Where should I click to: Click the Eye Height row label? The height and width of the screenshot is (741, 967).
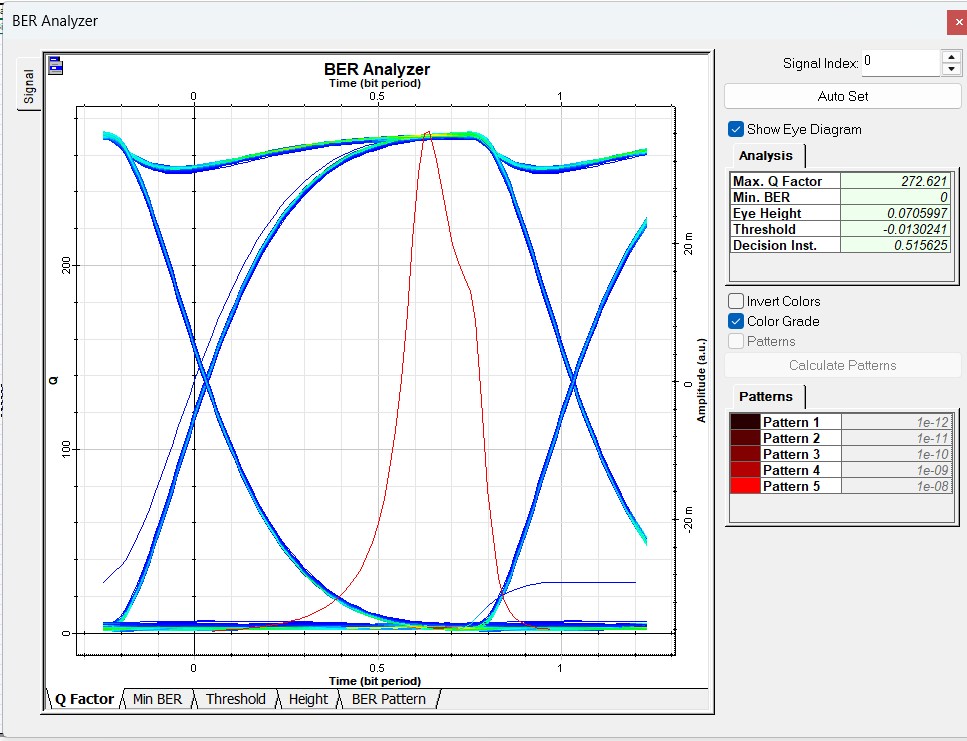point(785,213)
